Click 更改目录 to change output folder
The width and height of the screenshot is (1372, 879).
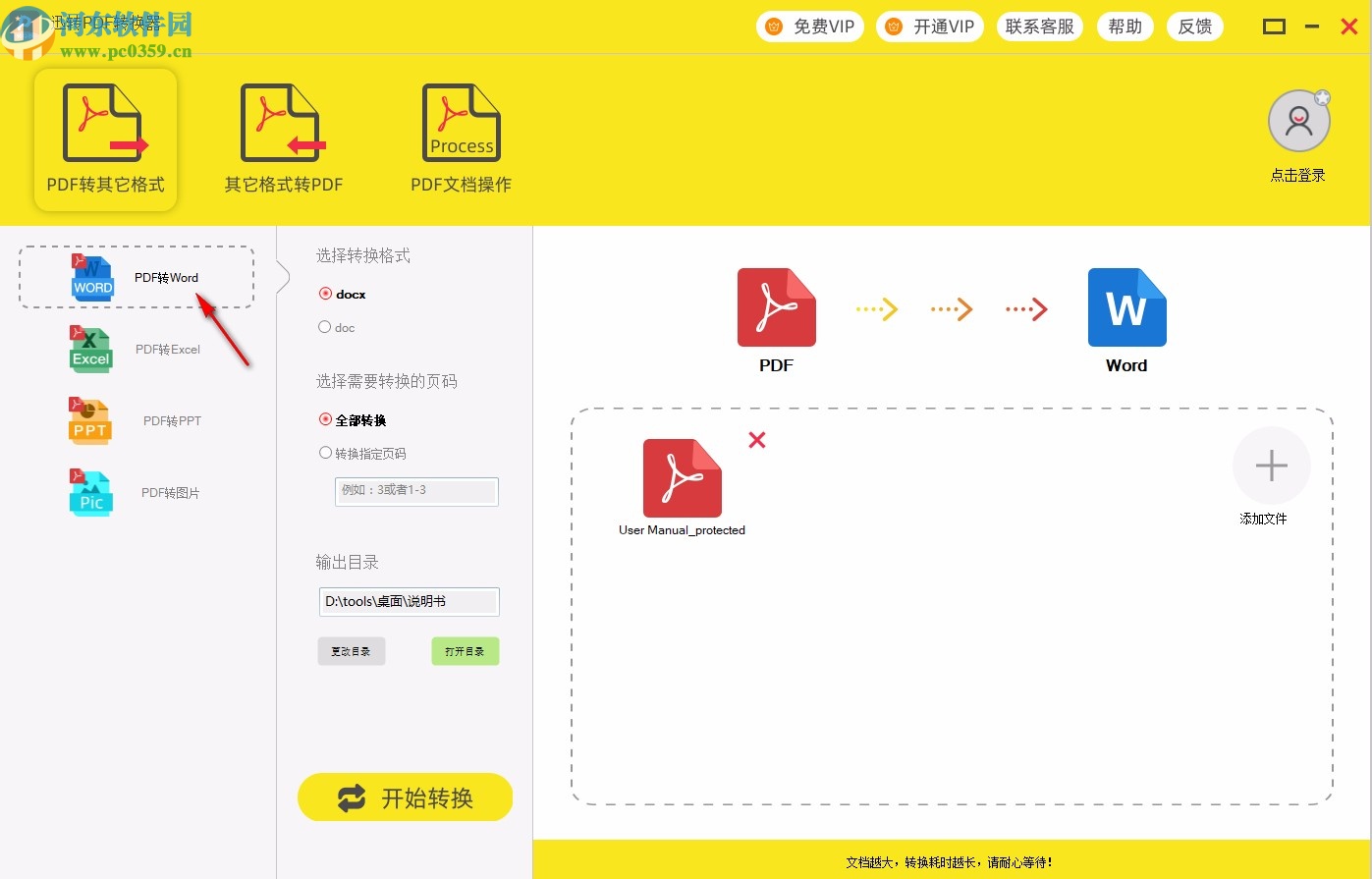pyautogui.click(x=351, y=650)
